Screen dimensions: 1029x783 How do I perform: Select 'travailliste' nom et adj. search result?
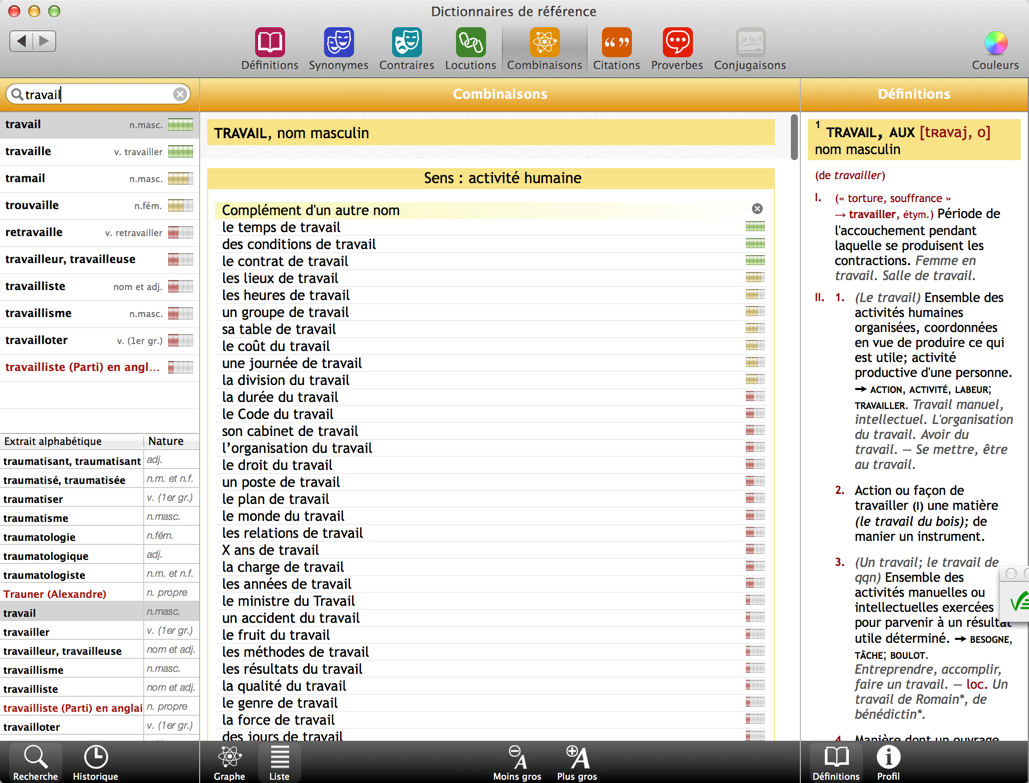click(x=99, y=286)
